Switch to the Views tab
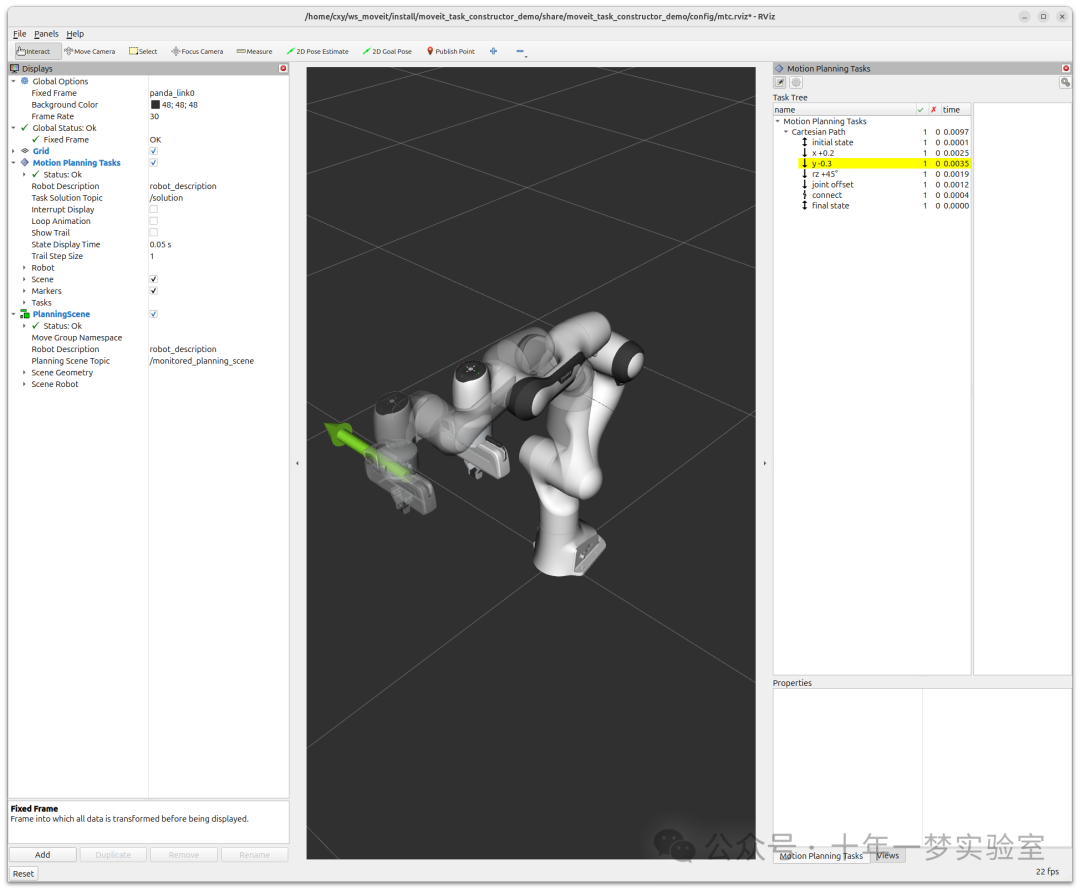Screen dimensions: 1080x891 click(x=887, y=855)
